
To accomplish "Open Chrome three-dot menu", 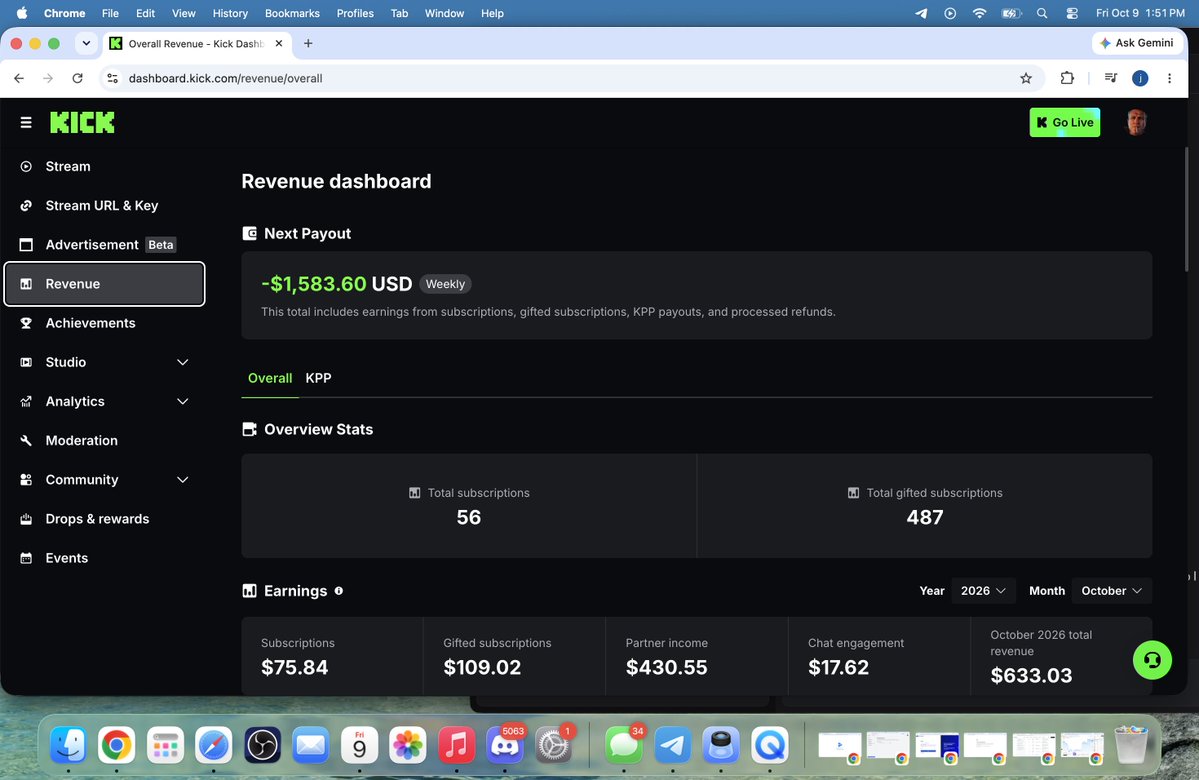I will click(x=1169, y=78).
